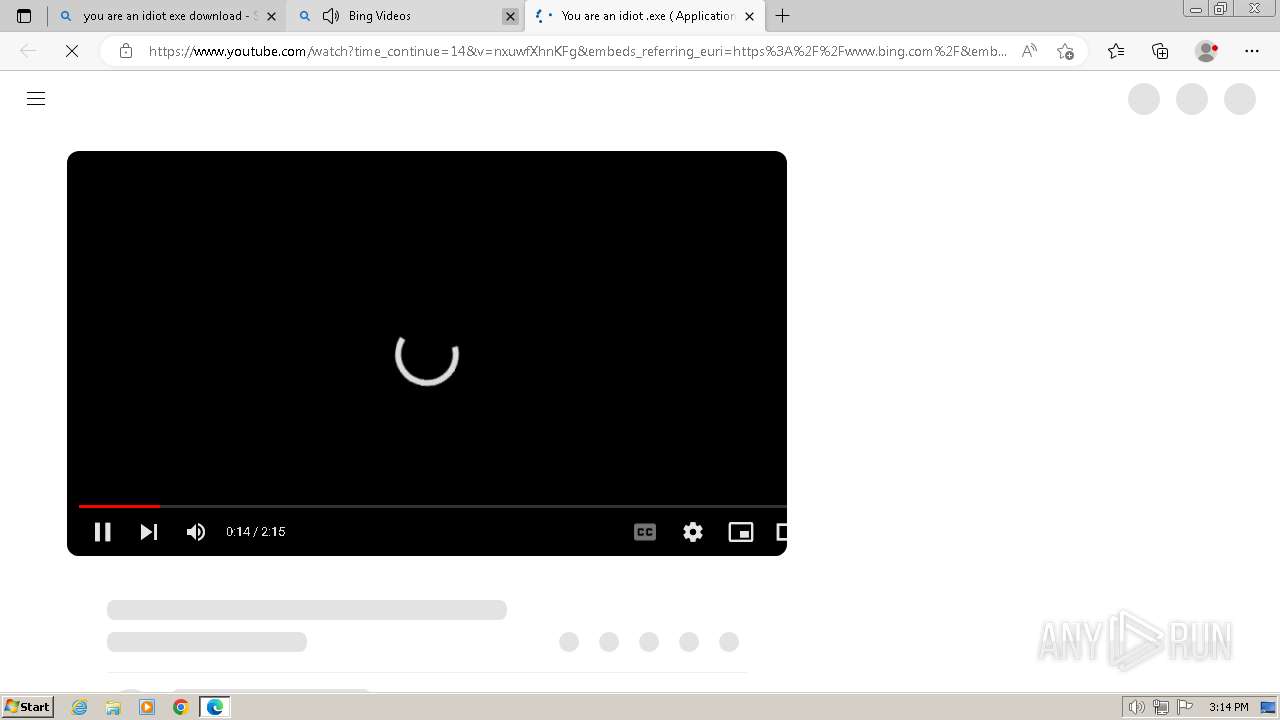Open the Start menu
Viewport: 1280px width, 720px height.
(x=27, y=707)
